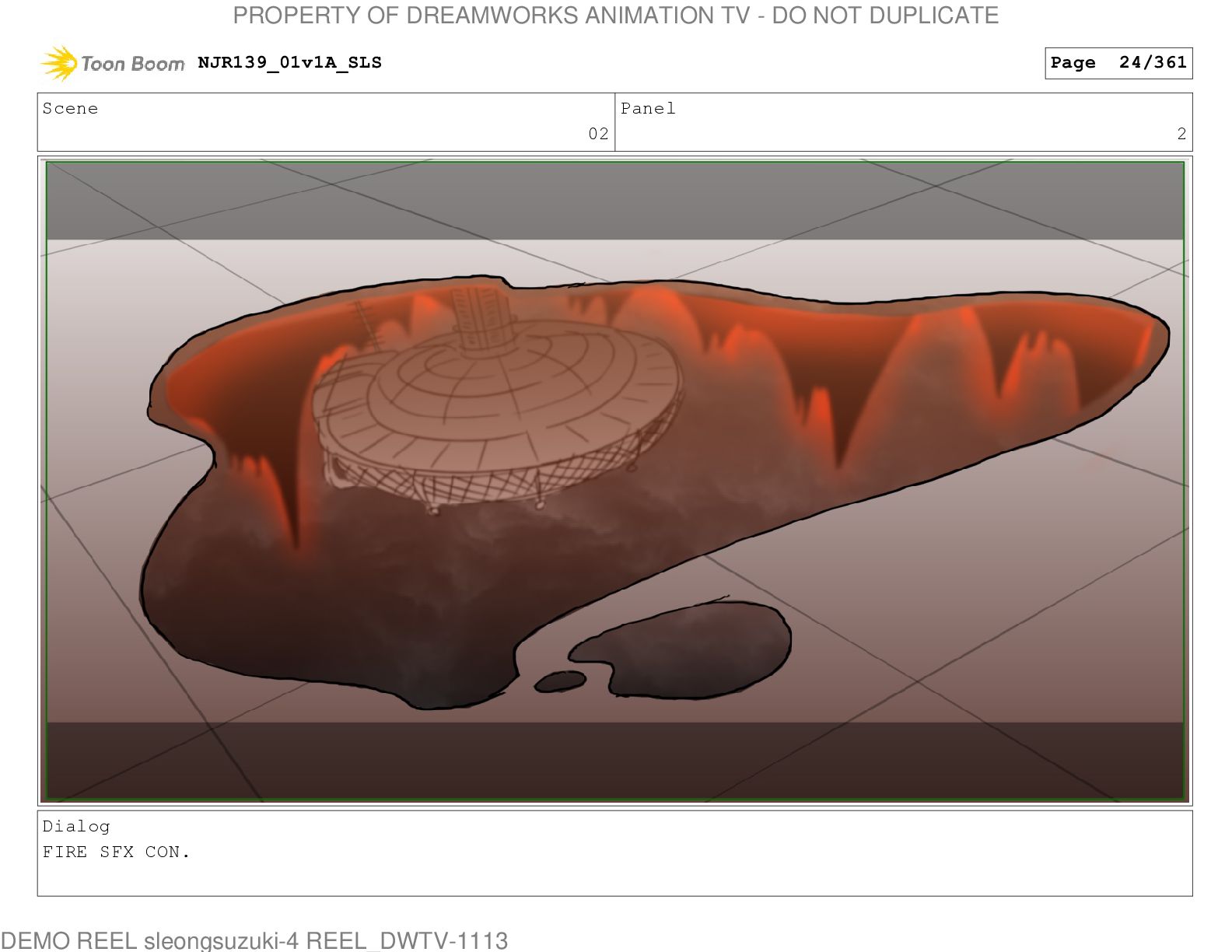1232x952 pixels.
Task: Select the file name NJR139_01v1A_SLS
Action: click(289, 63)
